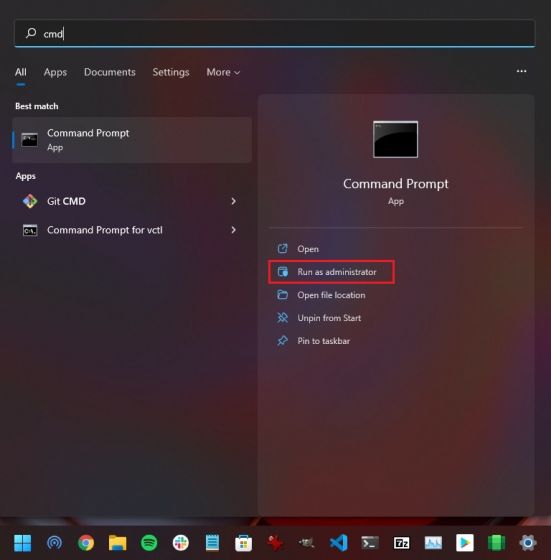This screenshot has height=560, width=551.
Task: Click the large Command Prompt preview thumbnail
Action: tap(395, 140)
